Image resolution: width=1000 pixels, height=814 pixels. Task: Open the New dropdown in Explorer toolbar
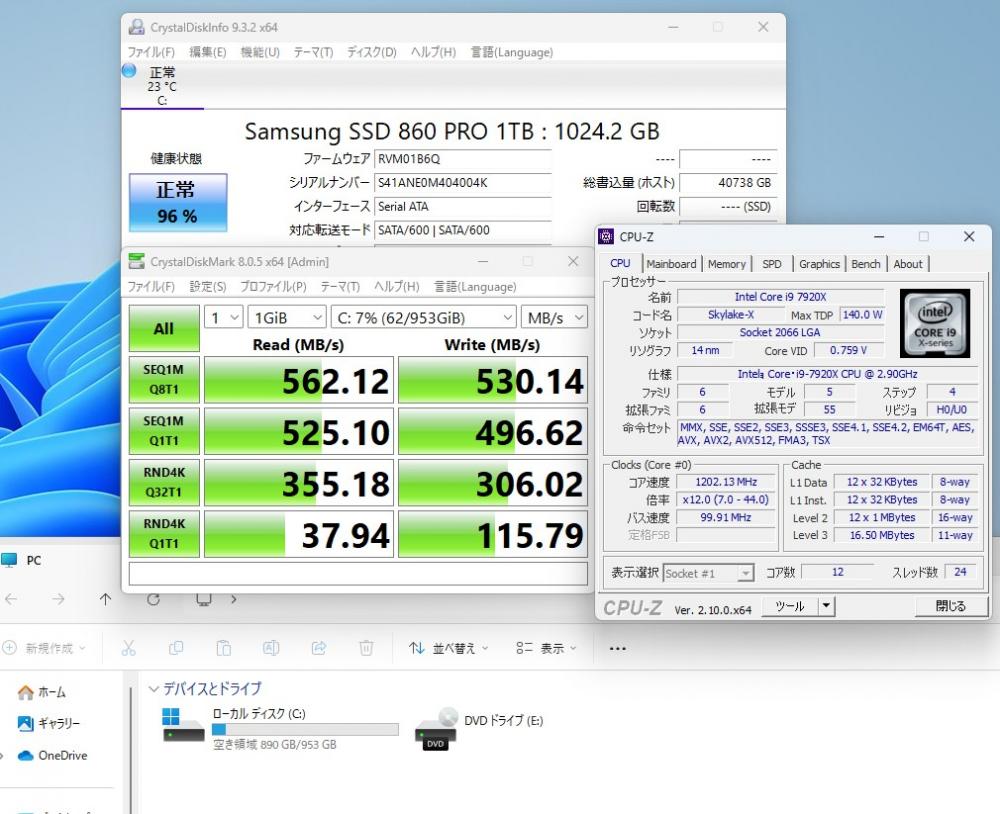pos(44,649)
